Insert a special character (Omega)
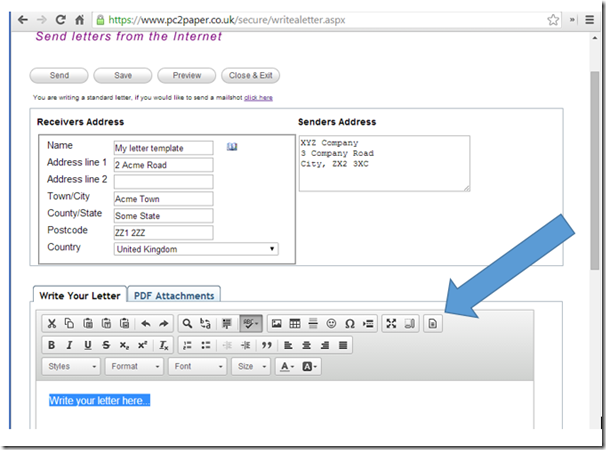Image resolution: width=606 pixels, height=450 pixels. click(x=350, y=324)
